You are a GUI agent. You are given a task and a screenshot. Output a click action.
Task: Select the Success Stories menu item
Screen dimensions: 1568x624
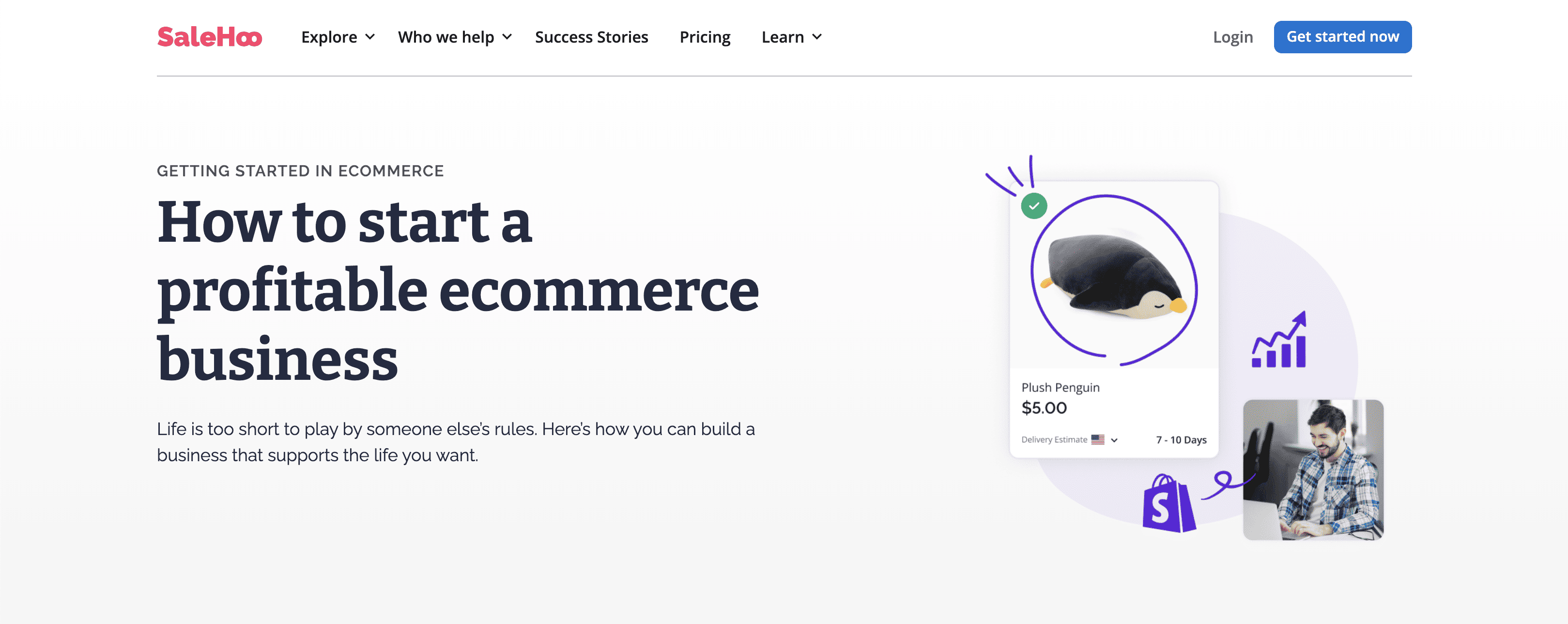pyautogui.click(x=590, y=37)
